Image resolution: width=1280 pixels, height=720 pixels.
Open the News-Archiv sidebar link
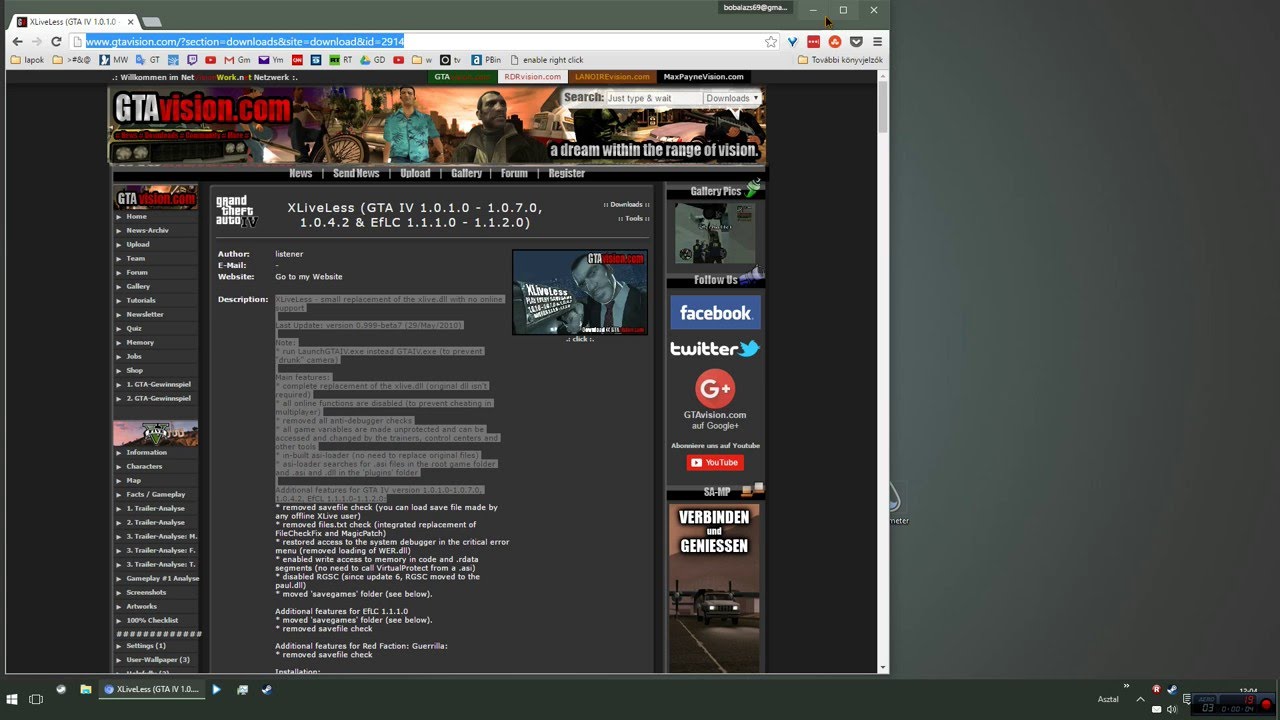[x=147, y=230]
